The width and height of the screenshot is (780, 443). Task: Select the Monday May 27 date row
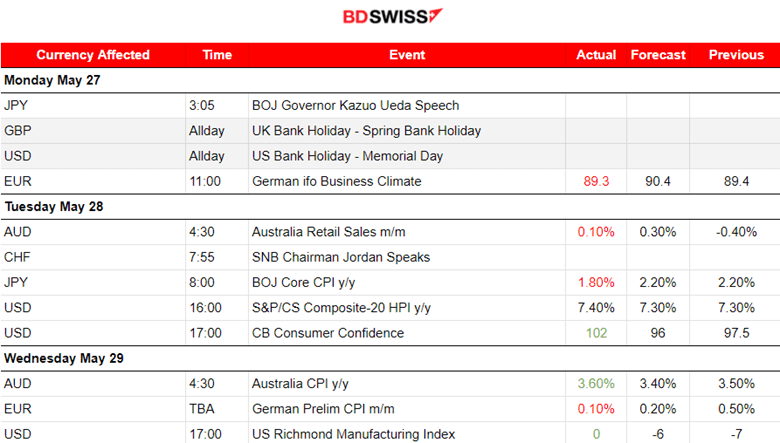[x=52, y=80]
